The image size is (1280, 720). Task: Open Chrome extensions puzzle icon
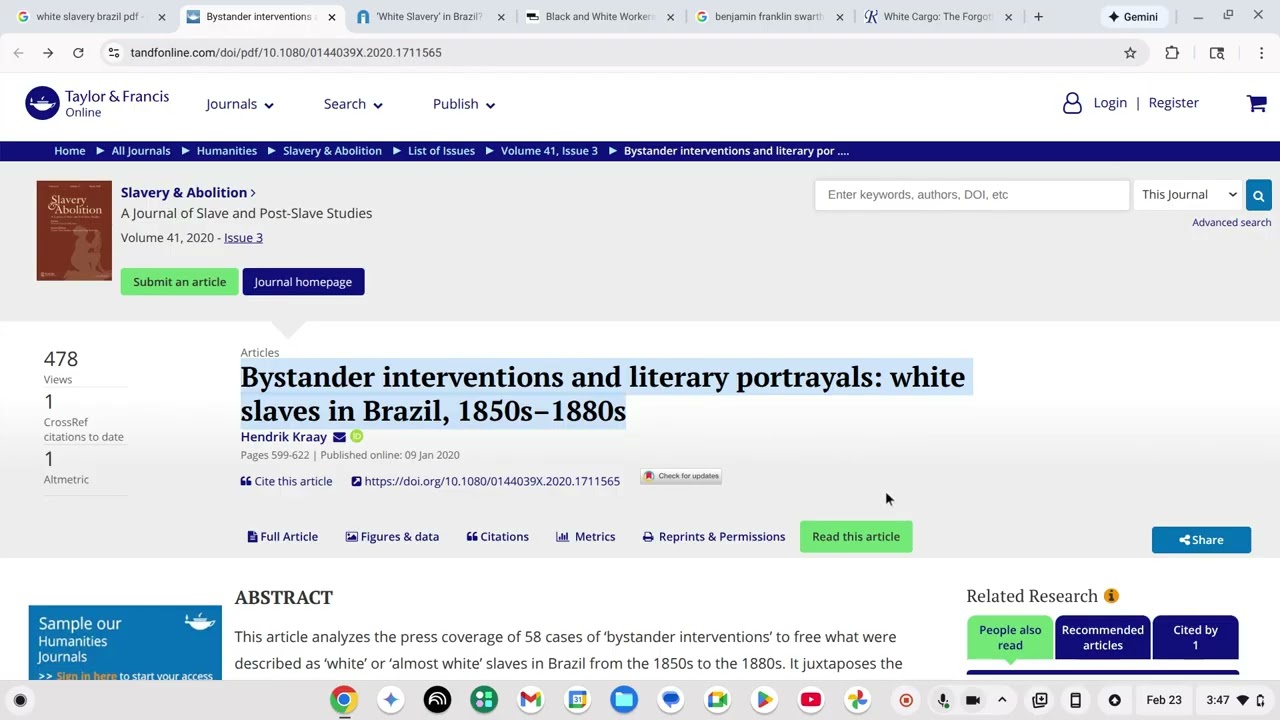(x=1172, y=52)
